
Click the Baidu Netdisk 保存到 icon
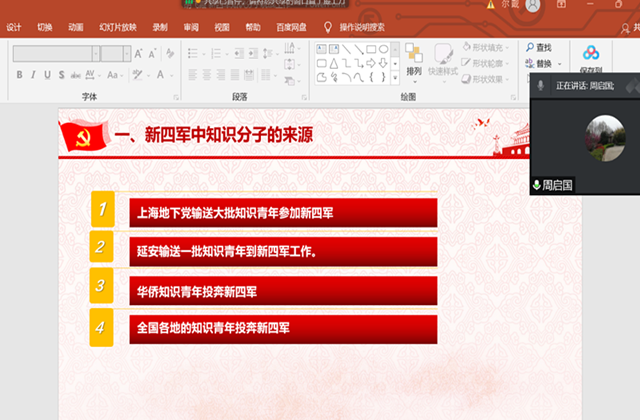[x=591, y=59]
